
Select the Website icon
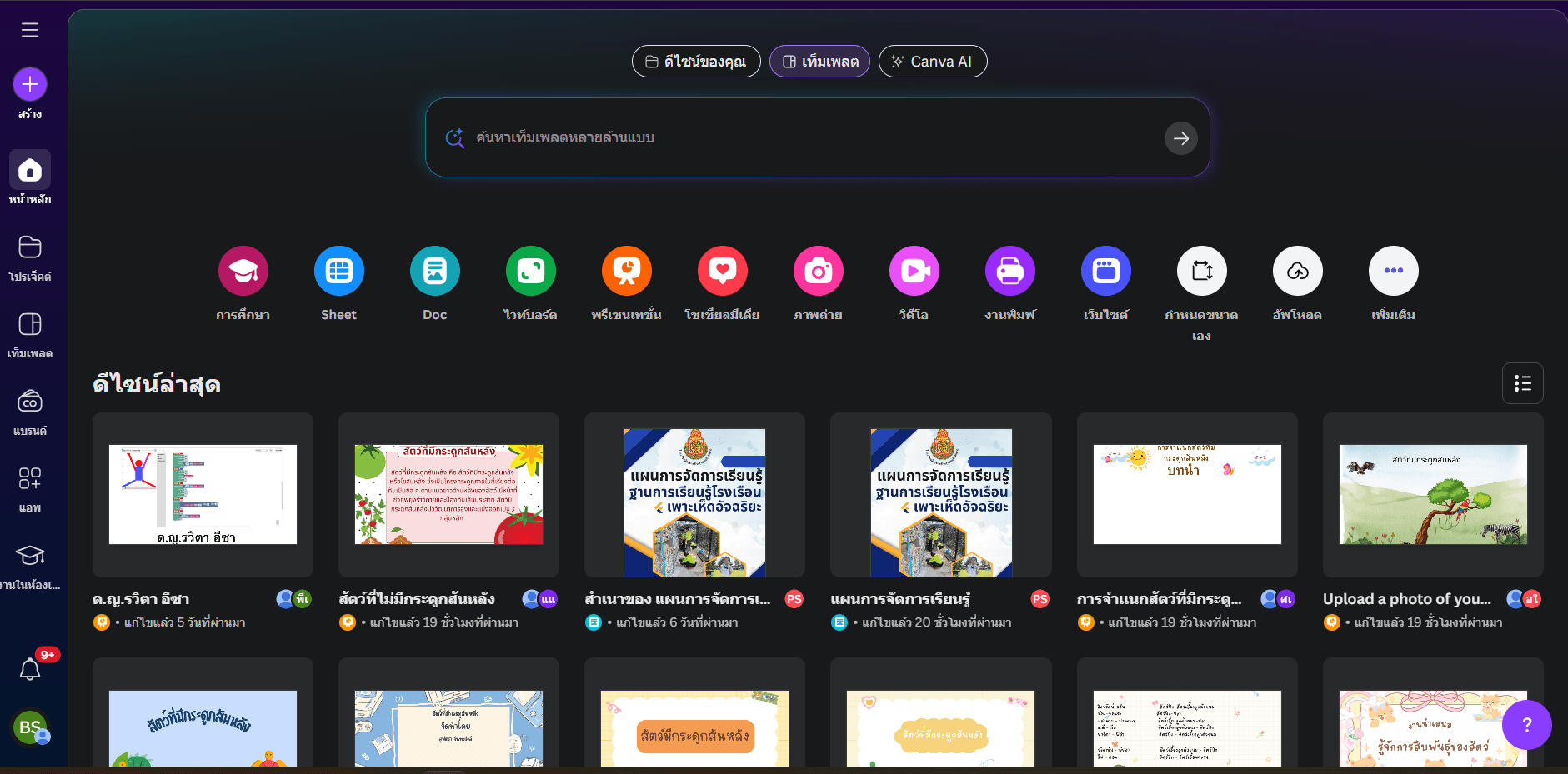pos(1106,271)
